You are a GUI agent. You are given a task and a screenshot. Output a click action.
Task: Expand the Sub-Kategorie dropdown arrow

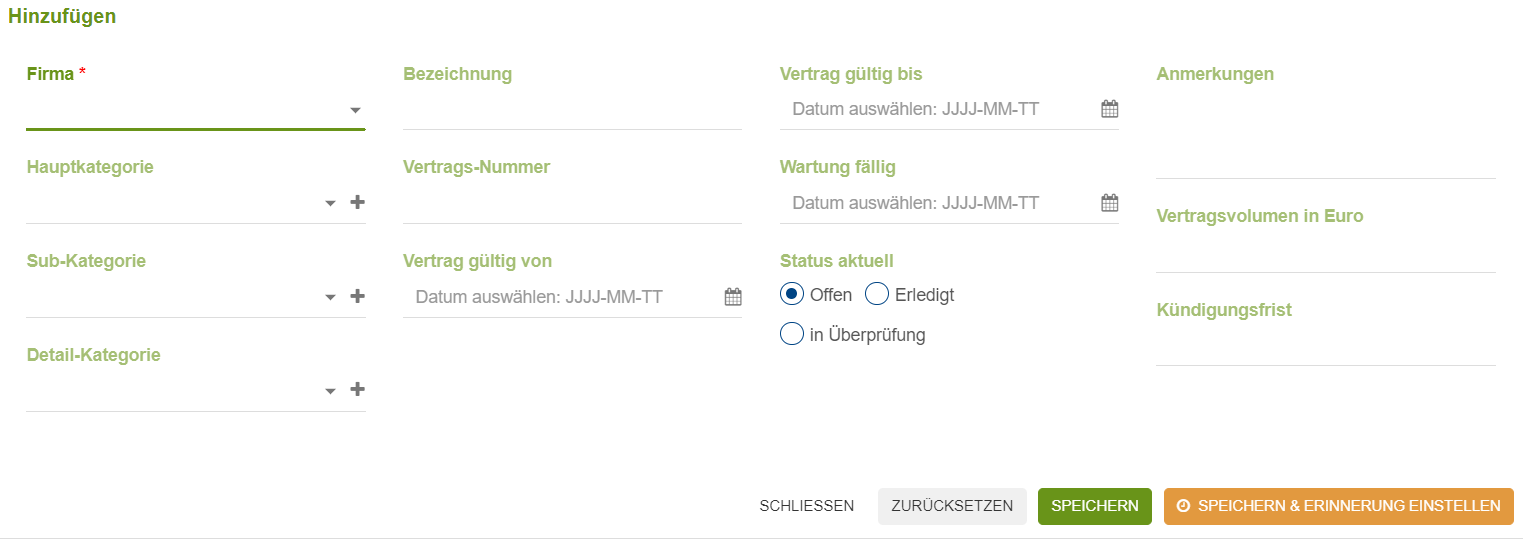pyautogui.click(x=330, y=298)
